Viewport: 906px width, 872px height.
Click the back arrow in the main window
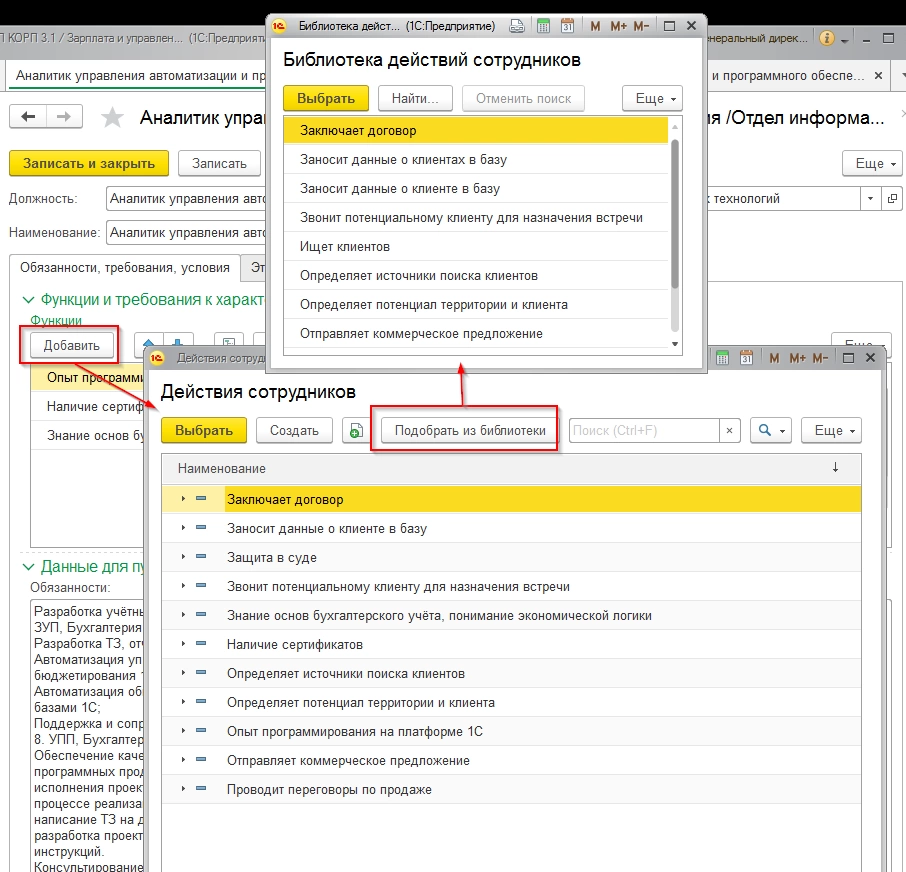[x=28, y=117]
